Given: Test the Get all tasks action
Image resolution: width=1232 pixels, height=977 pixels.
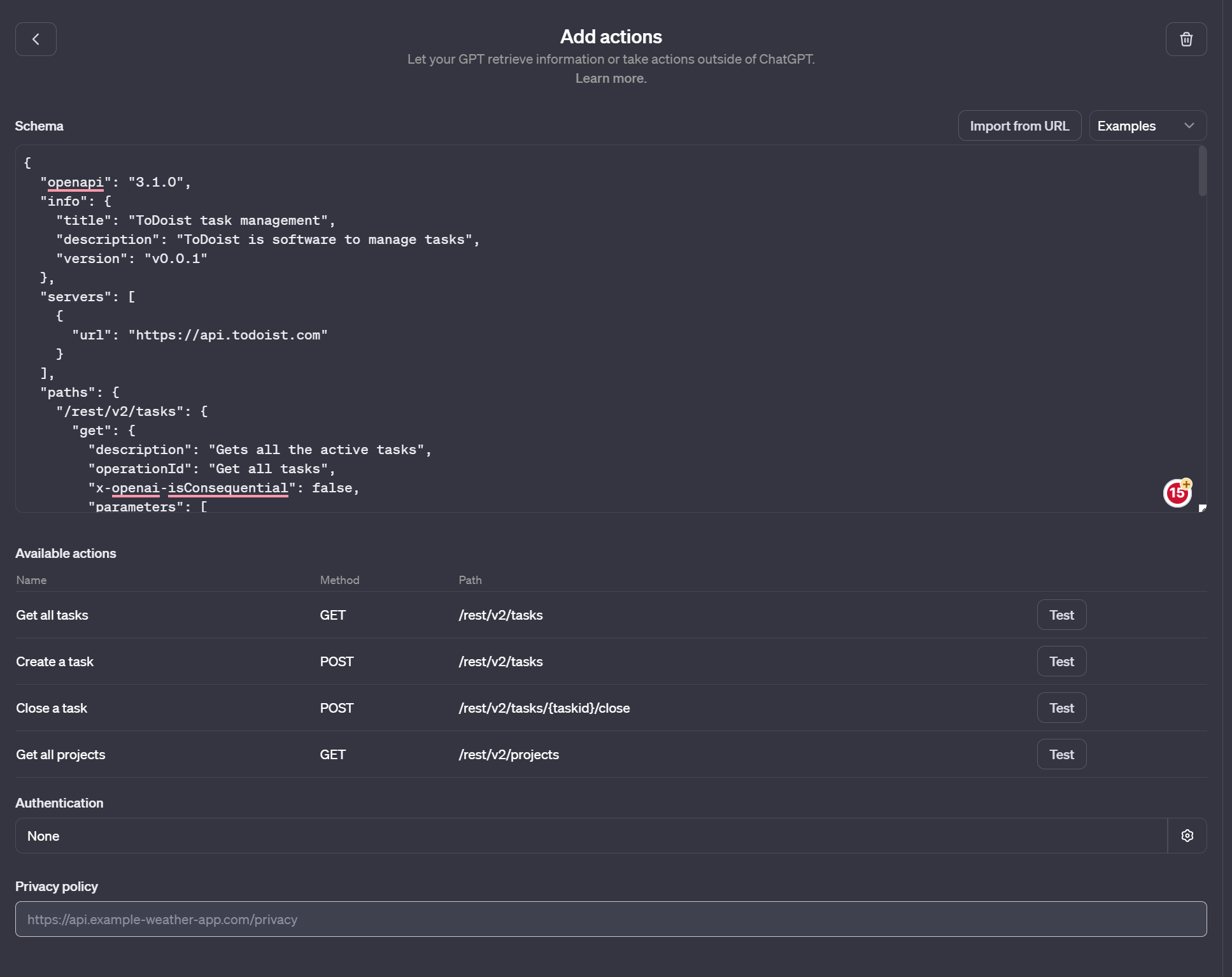Looking at the screenshot, I should (1062, 614).
